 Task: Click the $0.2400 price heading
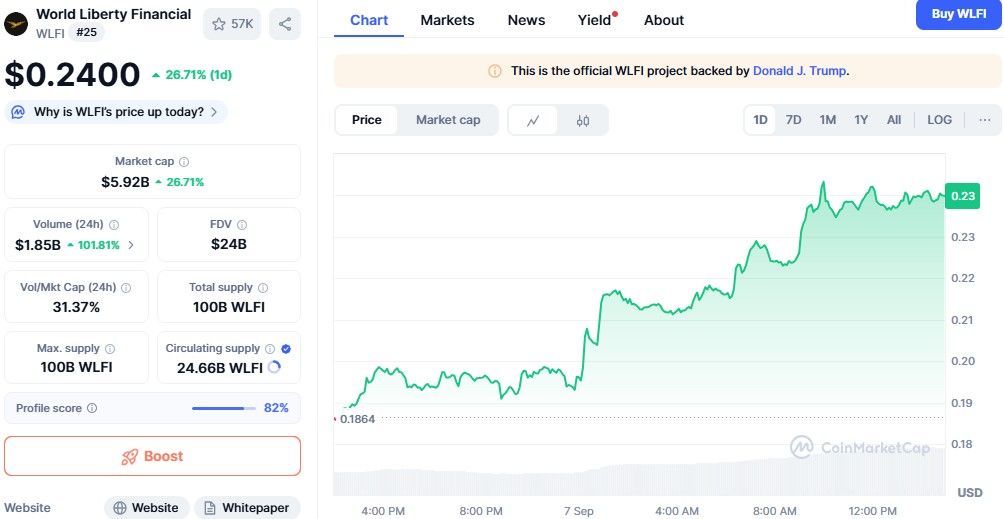click(x=72, y=74)
